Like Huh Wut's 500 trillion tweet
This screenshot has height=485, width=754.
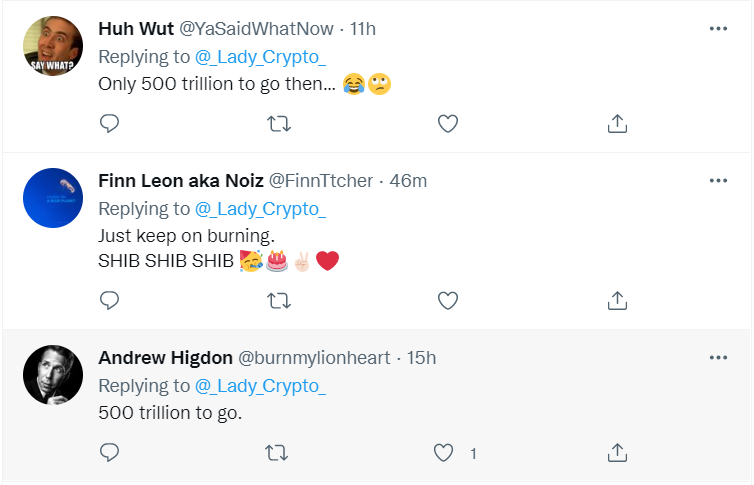[448, 123]
